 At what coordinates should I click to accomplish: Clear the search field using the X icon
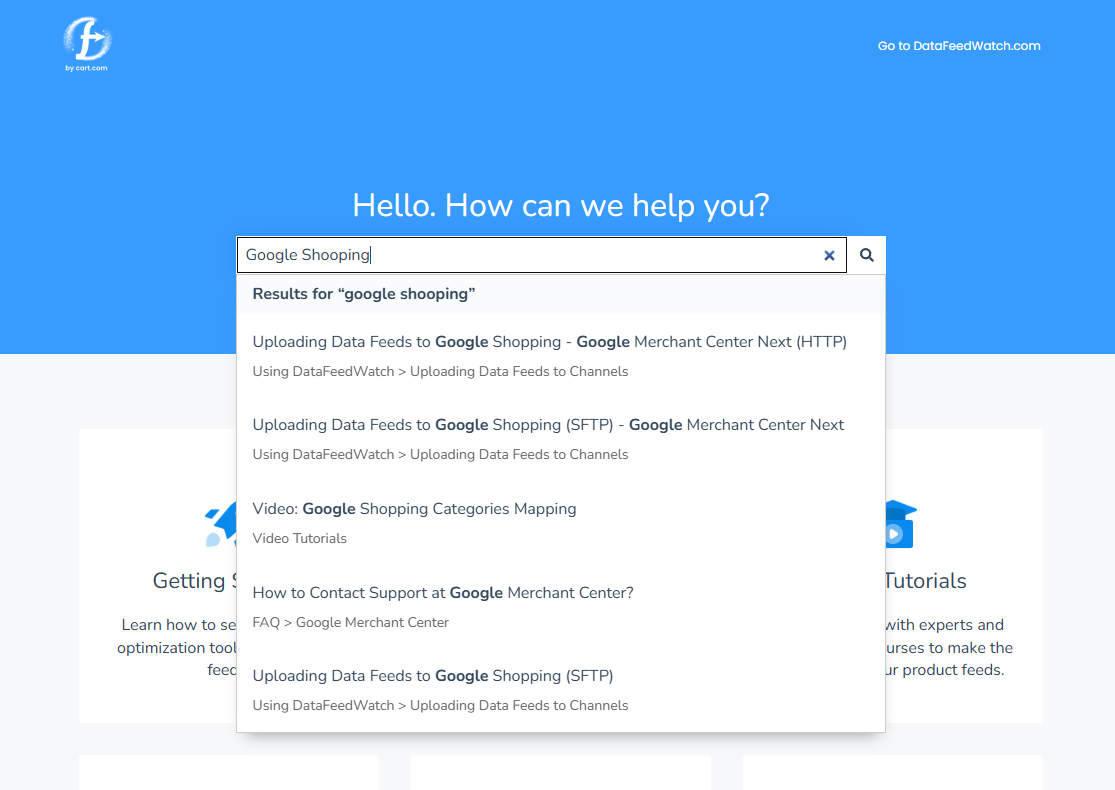coord(829,255)
